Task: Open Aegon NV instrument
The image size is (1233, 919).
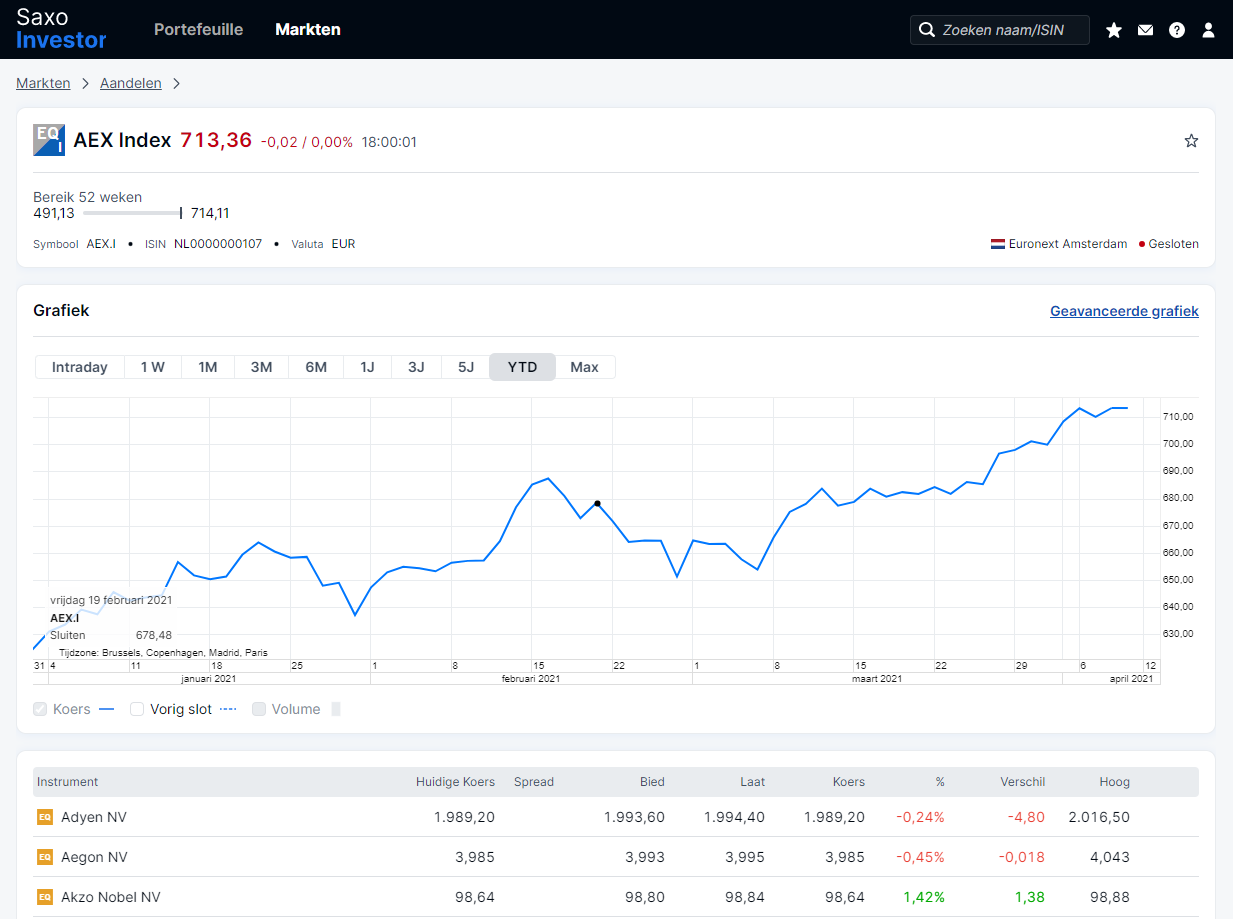Action: tap(94, 857)
